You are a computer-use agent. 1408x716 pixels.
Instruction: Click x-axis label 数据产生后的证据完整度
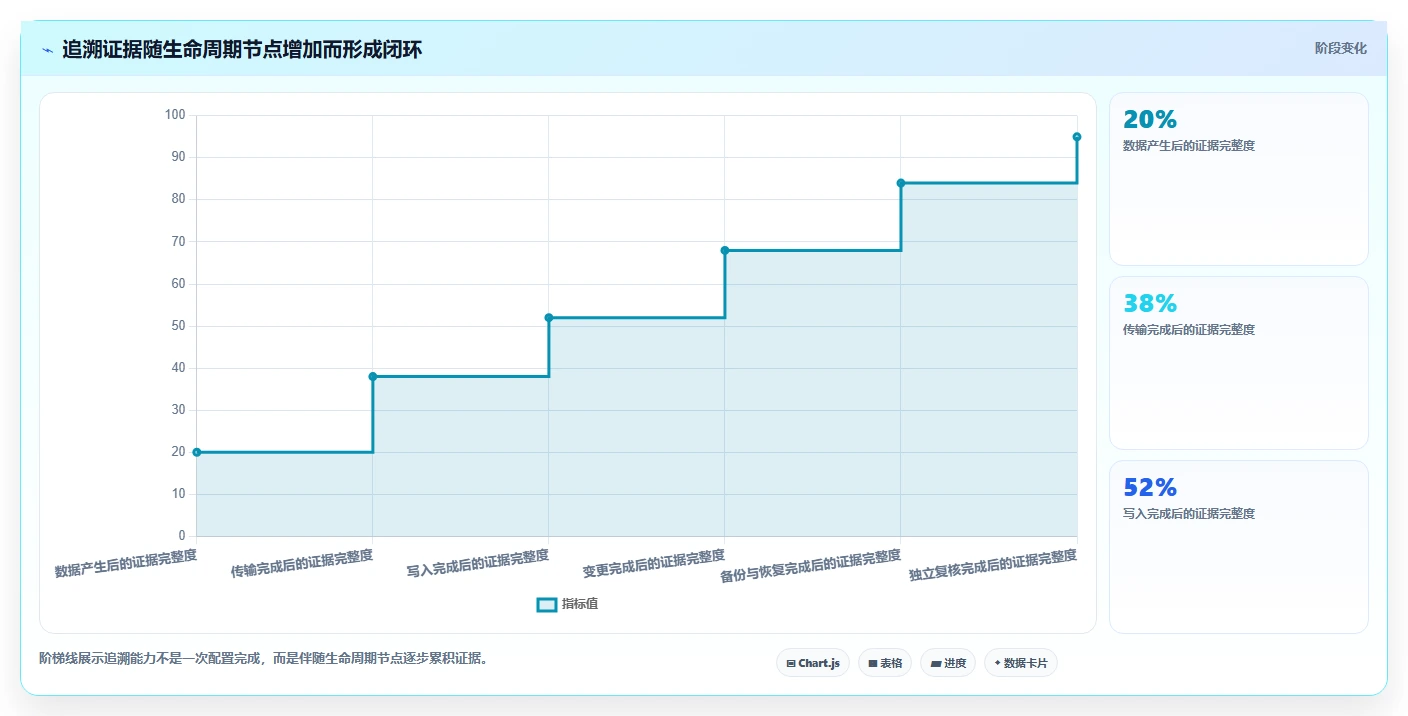click(x=126, y=564)
